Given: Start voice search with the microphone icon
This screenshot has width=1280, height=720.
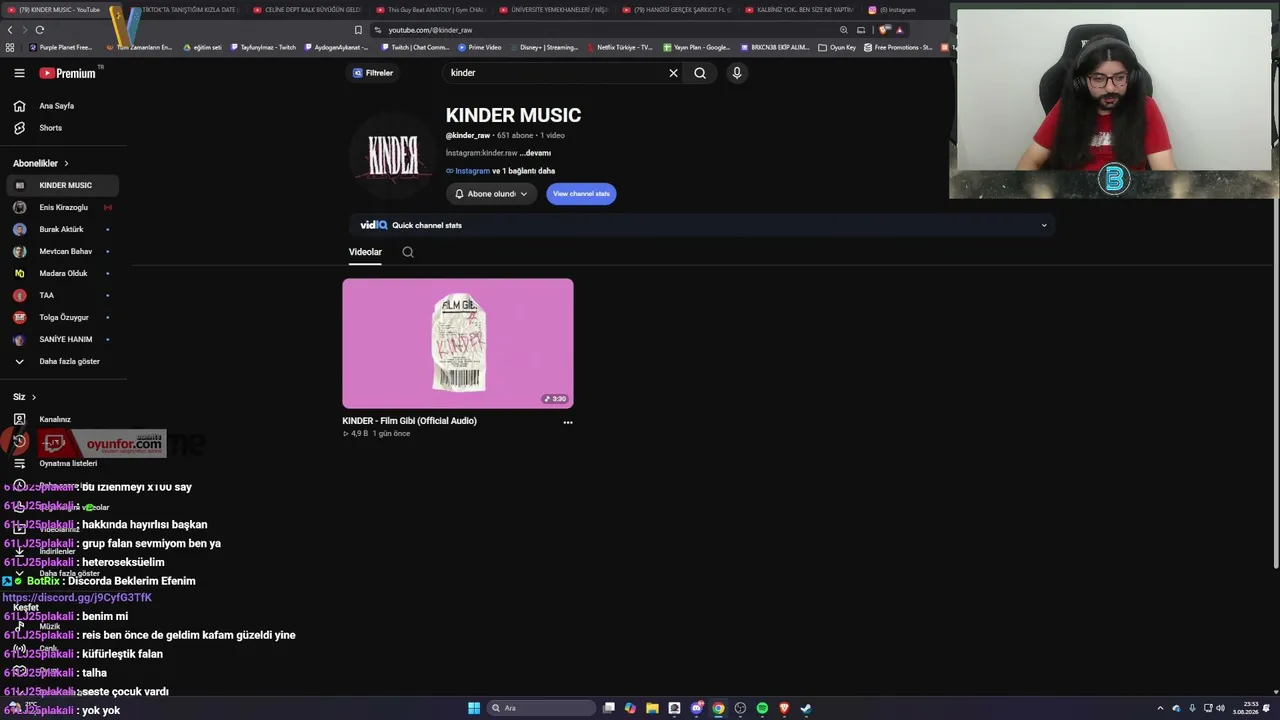Looking at the screenshot, I should click(x=737, y=73).
